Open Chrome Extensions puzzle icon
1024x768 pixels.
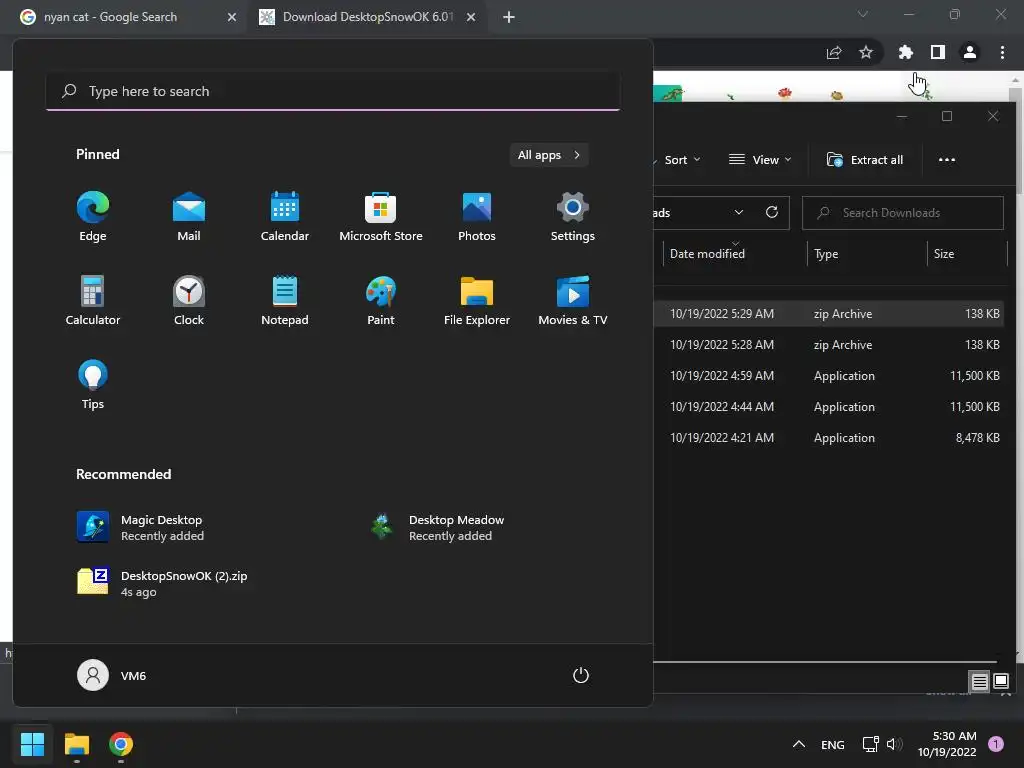905,52
